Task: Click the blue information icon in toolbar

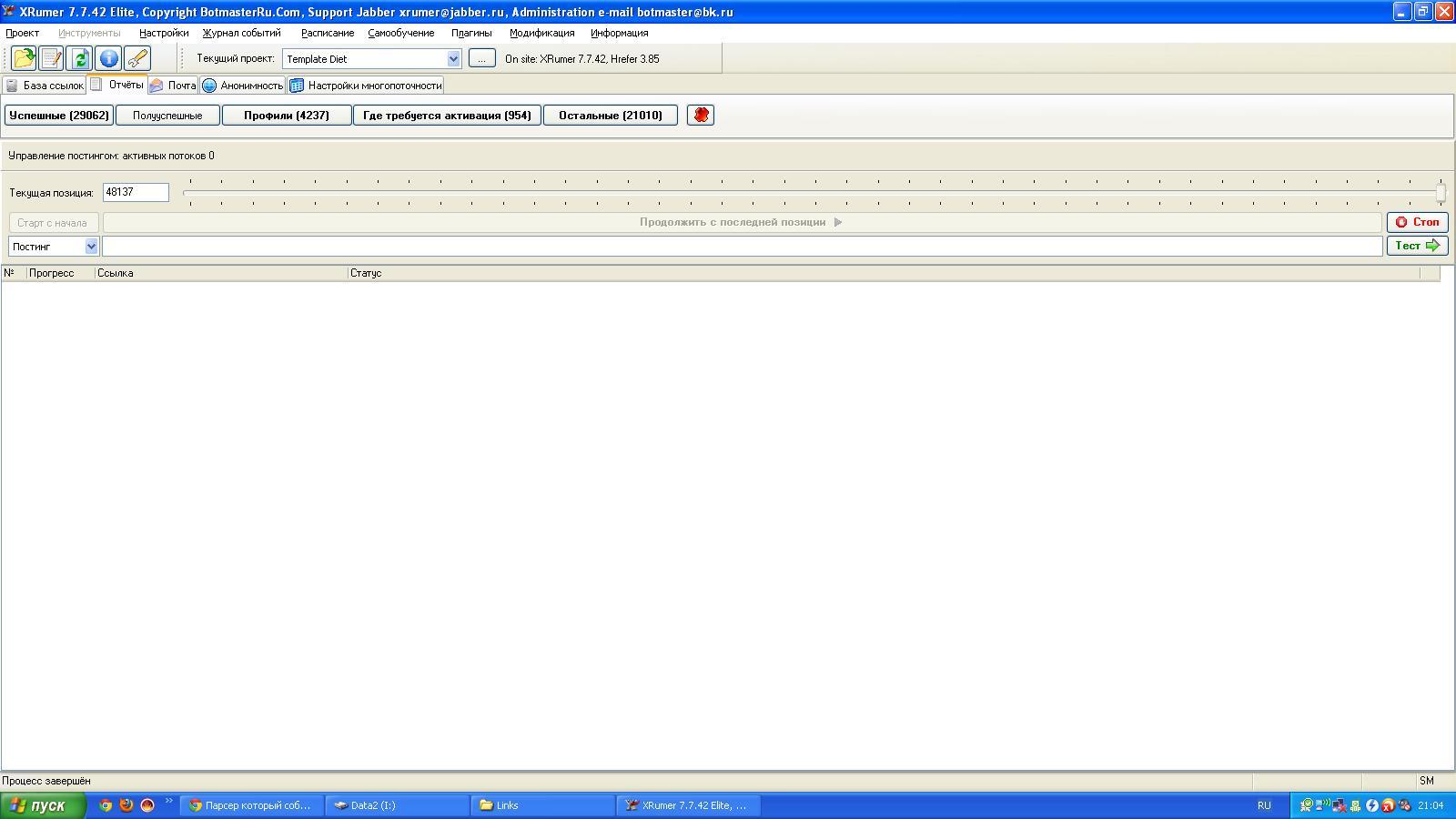Action: click(x=108, y=58)
